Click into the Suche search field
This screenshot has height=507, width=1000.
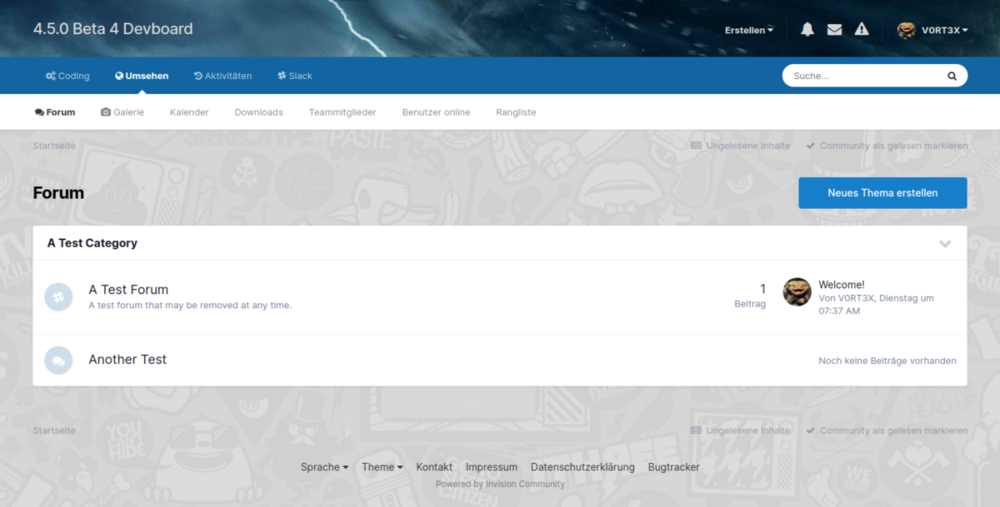865,76
